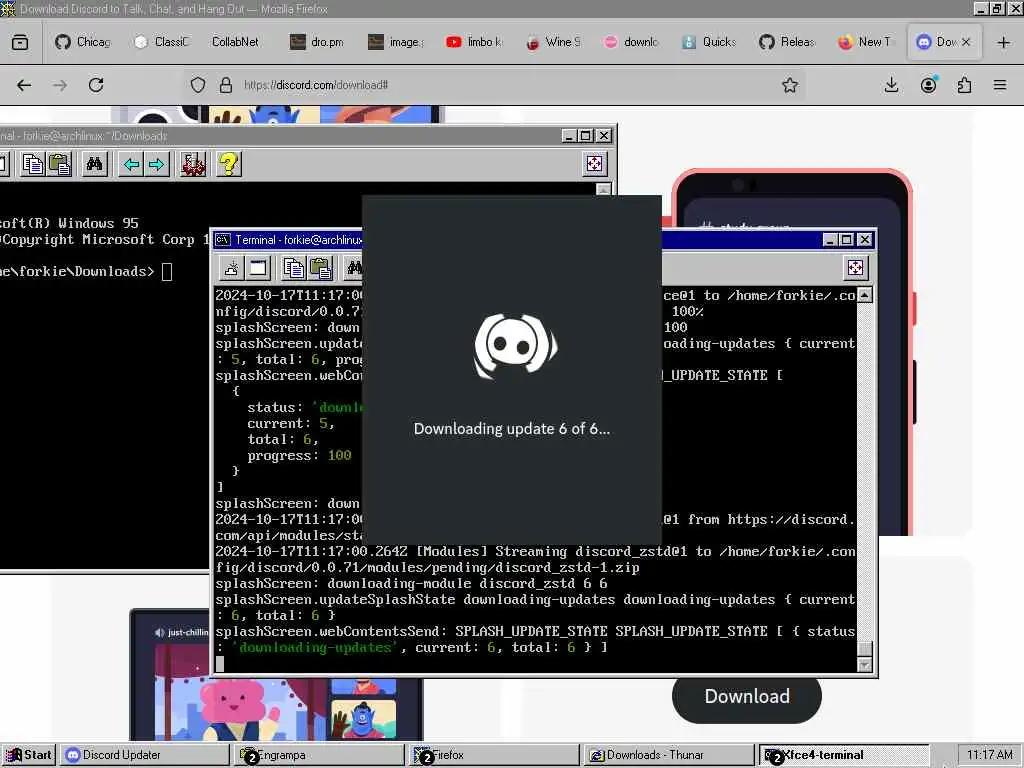Screen dimensions: 1024x768
Task: Select Xfce4-terminal in the taskbar
Action: click(x=843, y=755)
